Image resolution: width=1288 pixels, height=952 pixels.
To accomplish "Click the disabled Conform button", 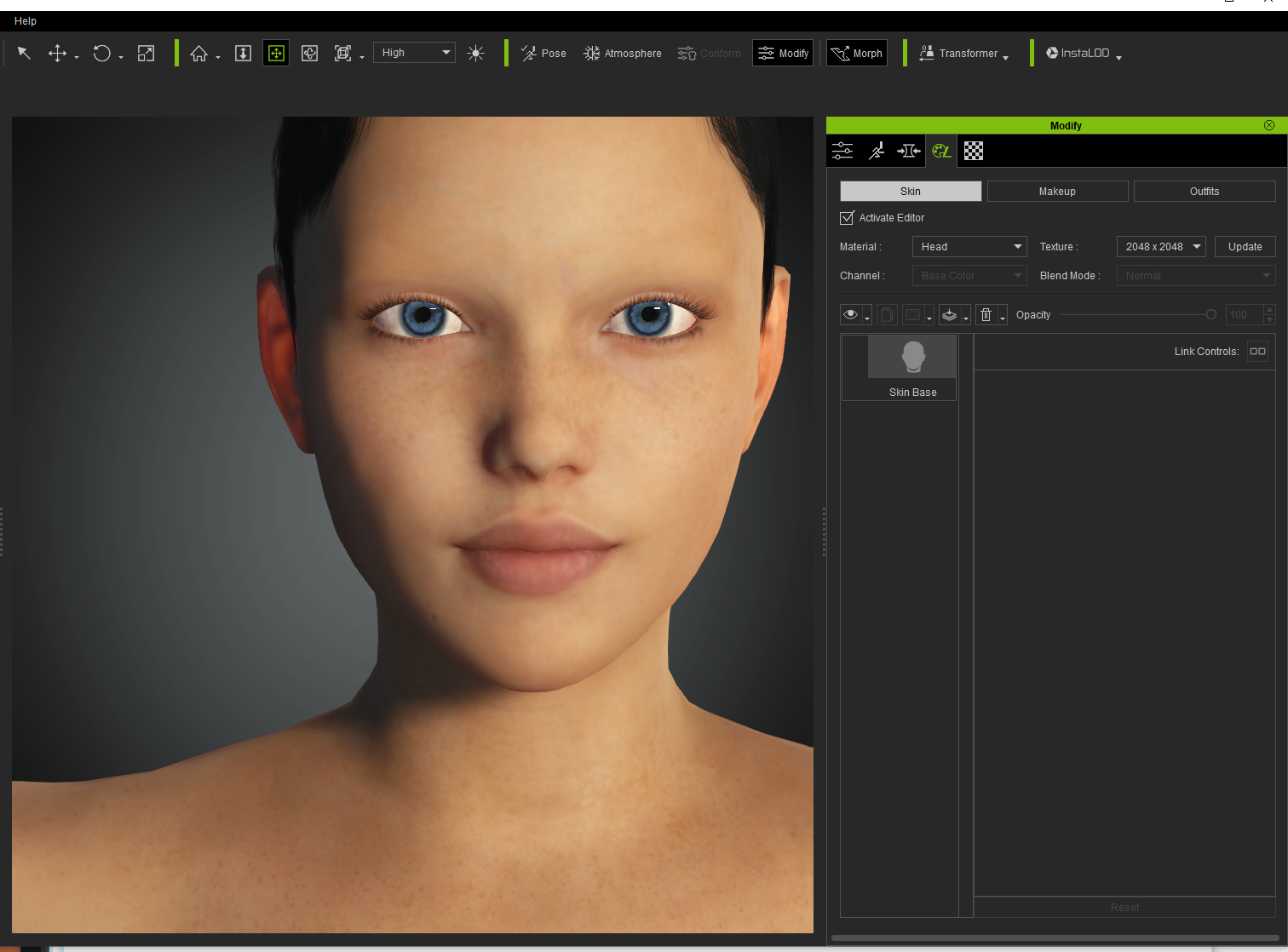I will (x=710, y=54).
